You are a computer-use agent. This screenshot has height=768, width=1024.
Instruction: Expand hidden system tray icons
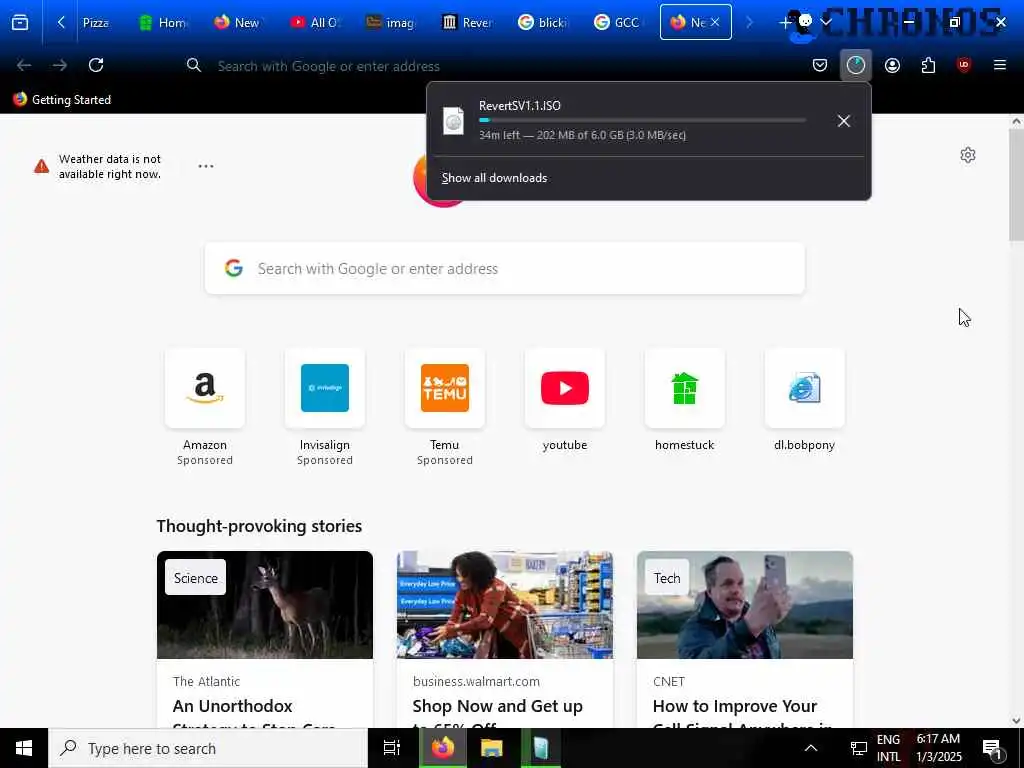[810, 748]
